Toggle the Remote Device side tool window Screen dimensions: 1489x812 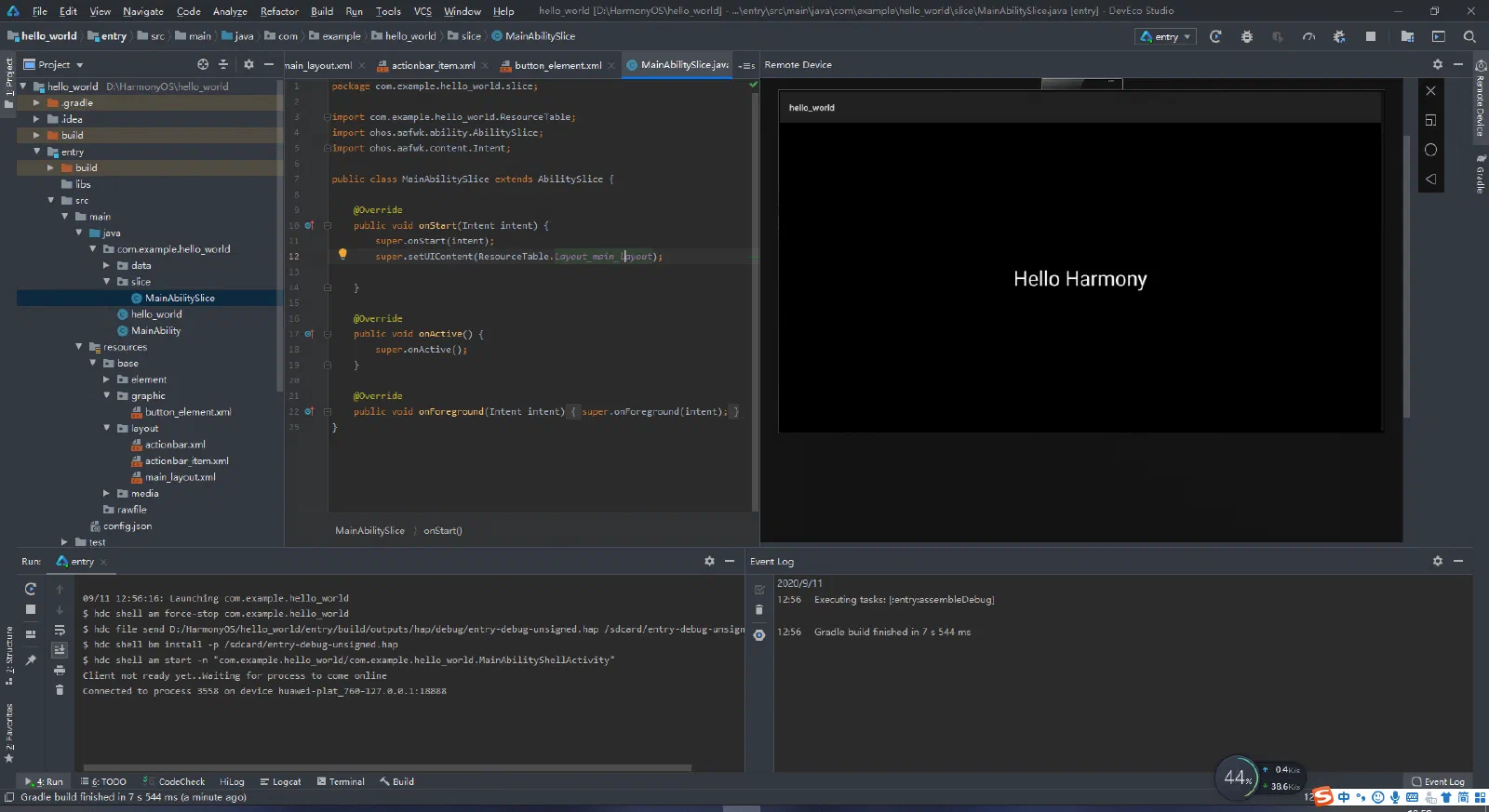pyautogui.click(x=1480, y=99)
